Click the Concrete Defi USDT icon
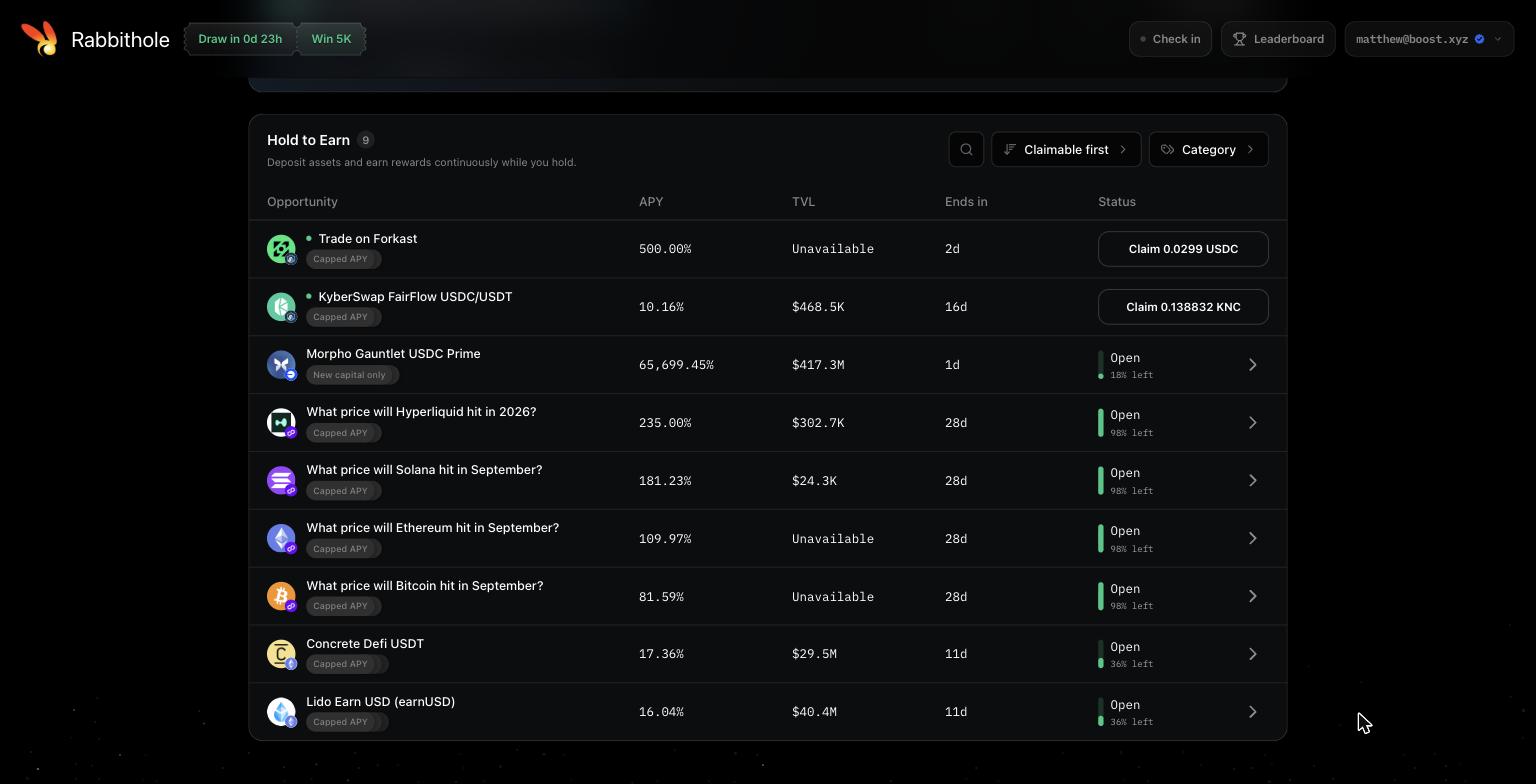The image size is (1536, 784). [281, 654]
